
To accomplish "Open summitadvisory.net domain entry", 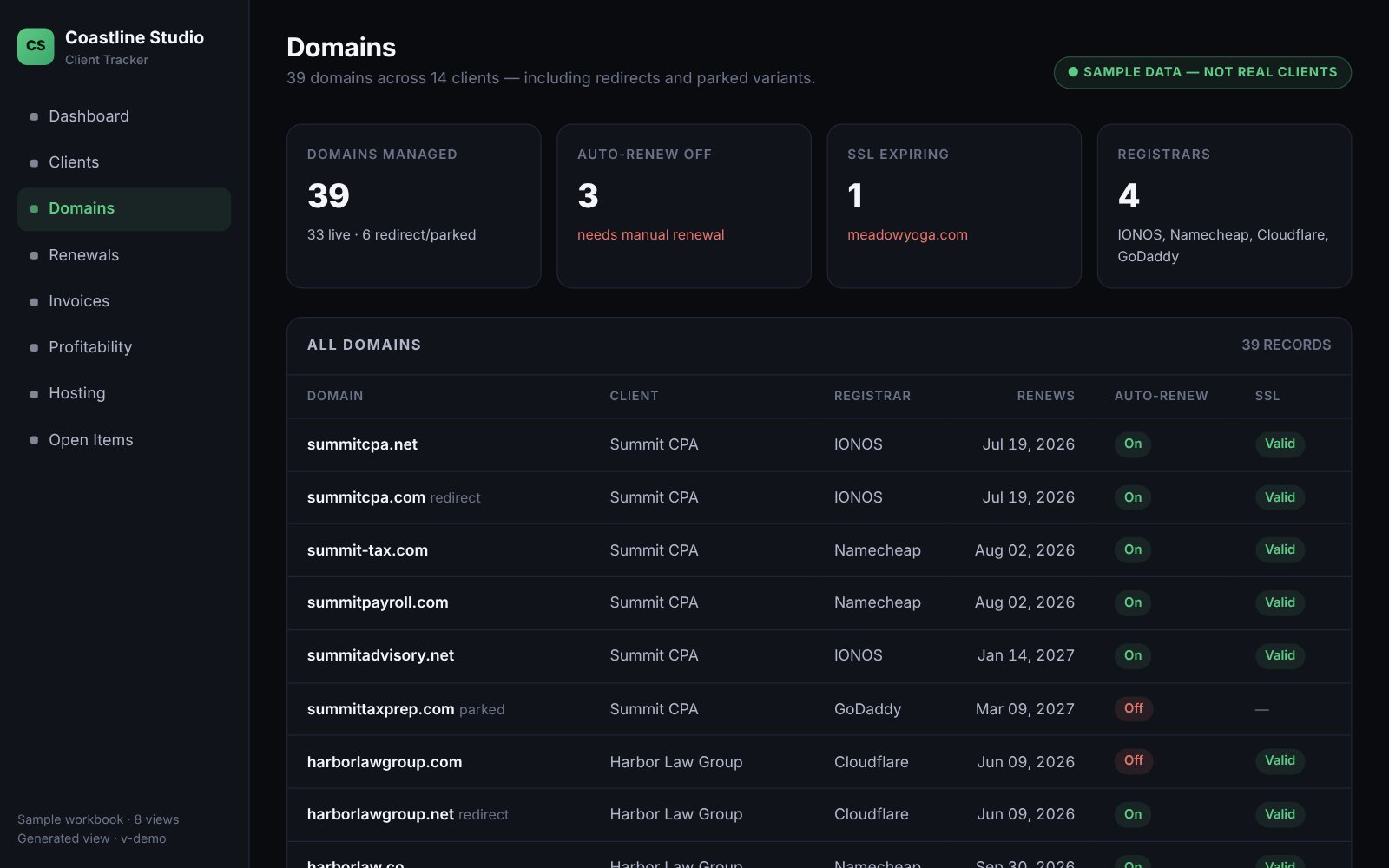I will 380,655.
